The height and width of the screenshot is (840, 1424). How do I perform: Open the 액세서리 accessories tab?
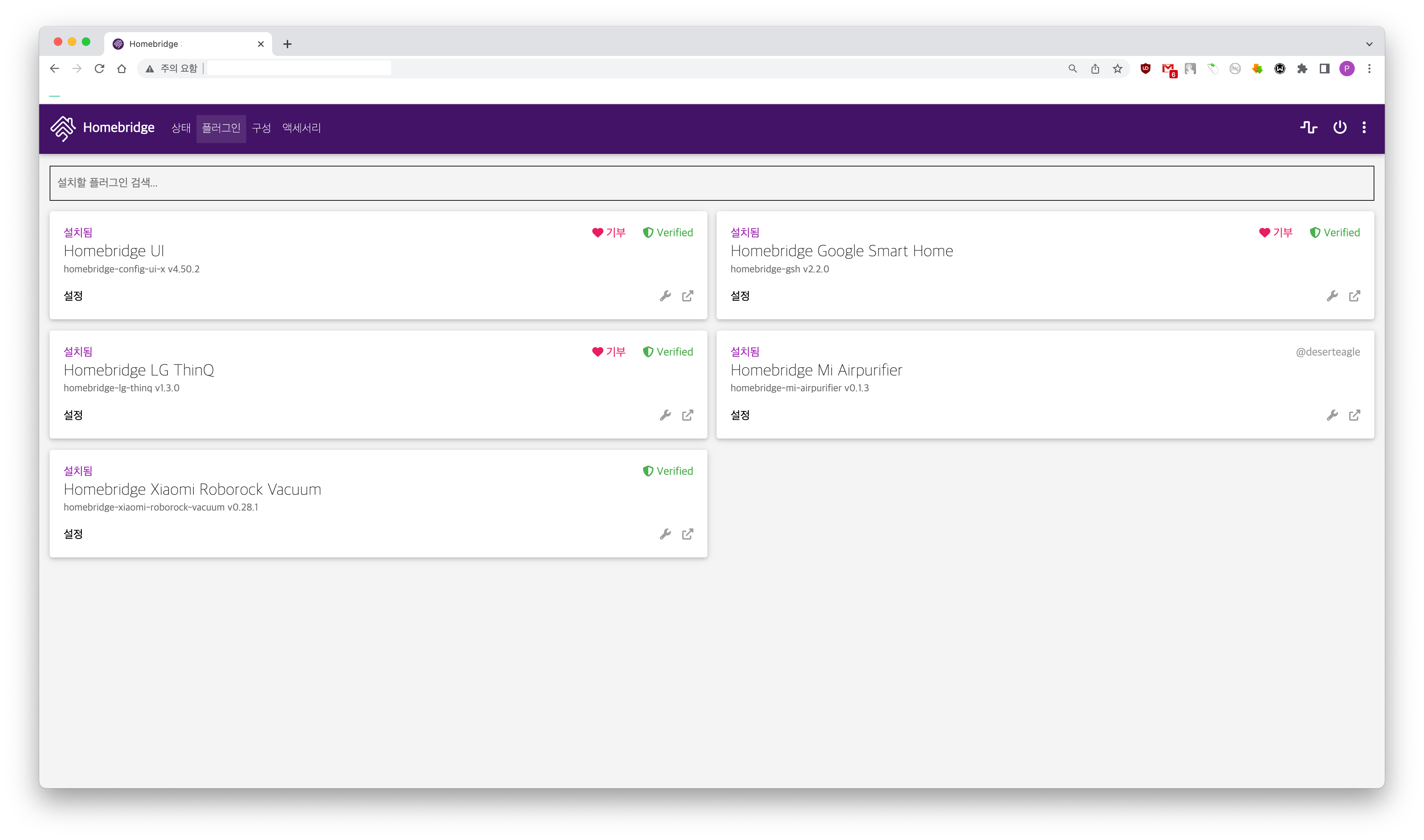point(302,128)
